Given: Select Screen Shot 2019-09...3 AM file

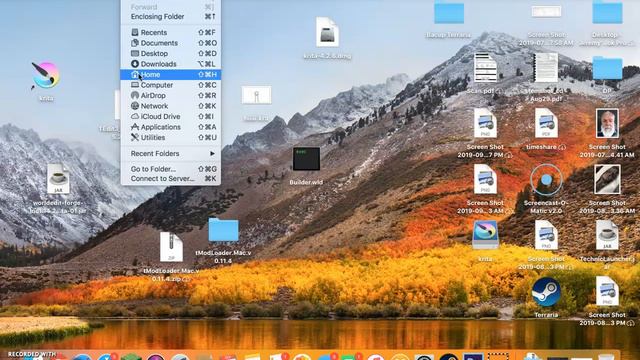Looking at the screenshot, I should point(485,179).
